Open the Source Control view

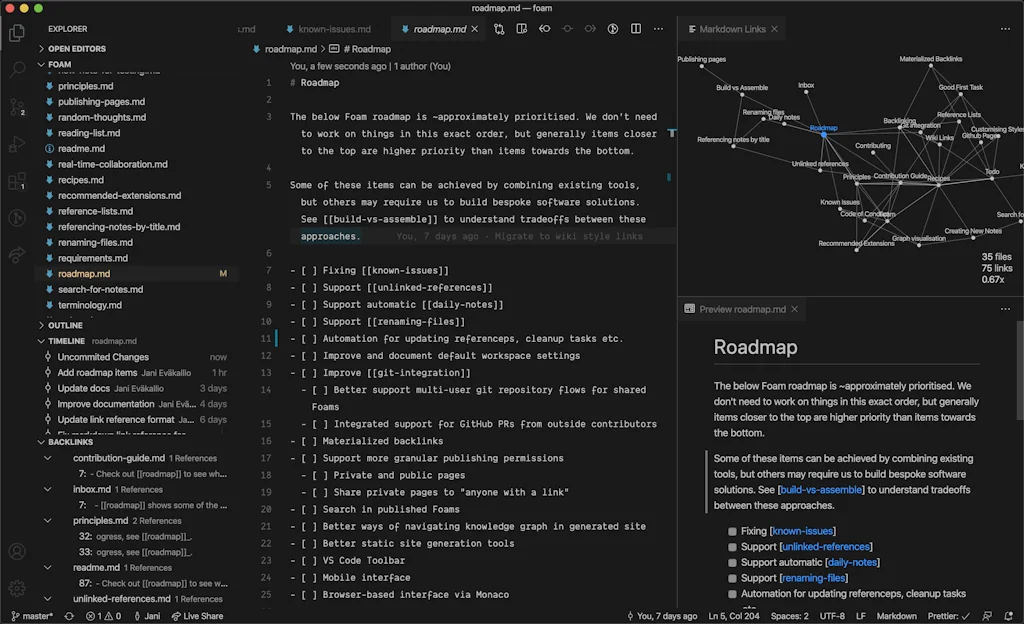[x=17, y=106]
